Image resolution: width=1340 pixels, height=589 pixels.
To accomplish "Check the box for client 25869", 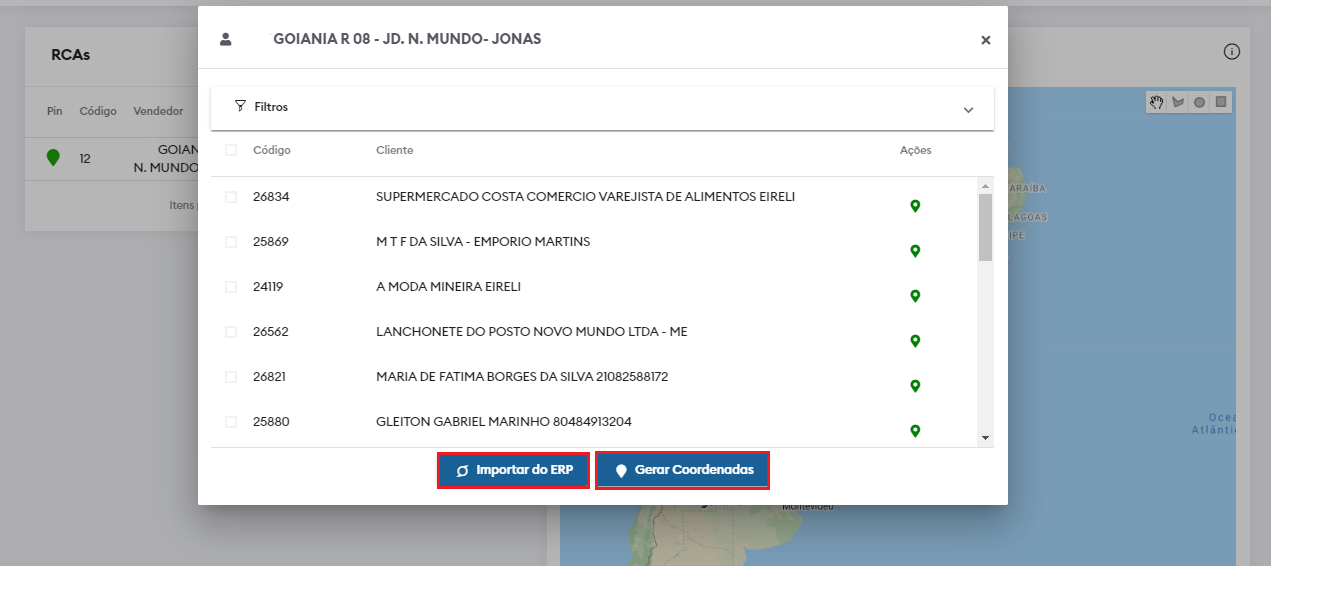I will 231,242.
